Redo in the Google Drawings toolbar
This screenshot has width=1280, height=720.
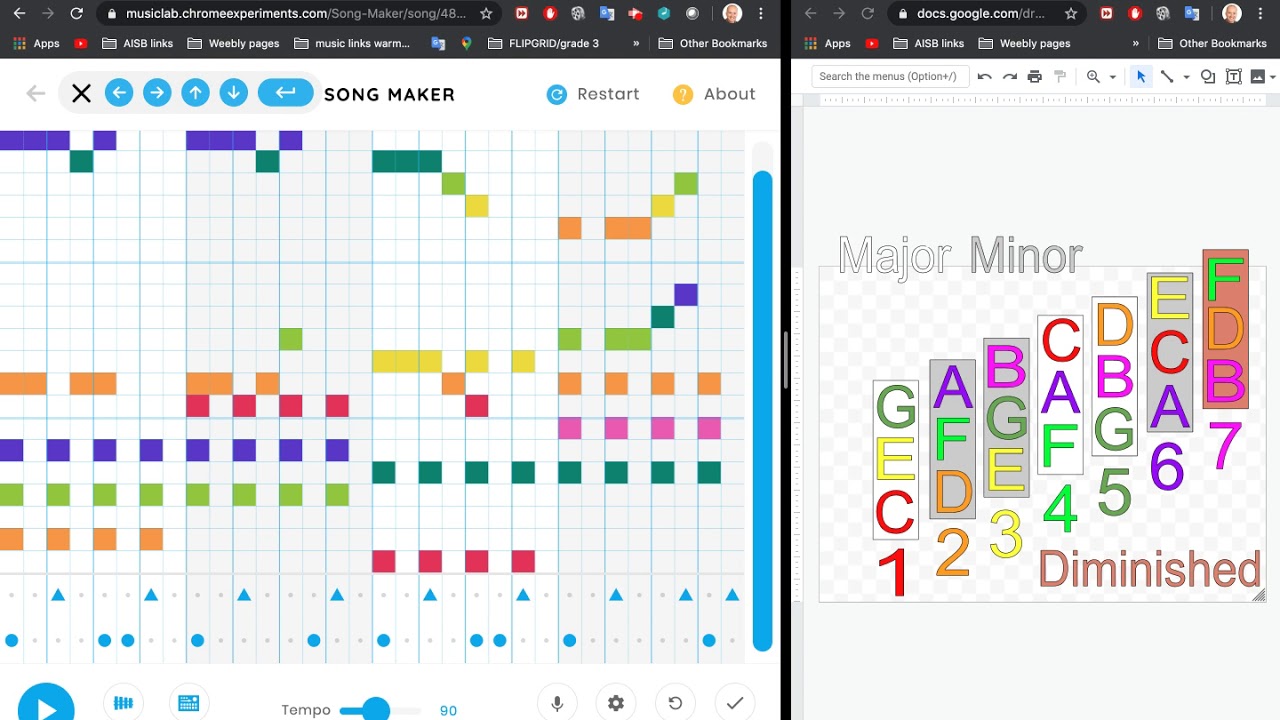pyautogui.click(x=1010, y=76)
